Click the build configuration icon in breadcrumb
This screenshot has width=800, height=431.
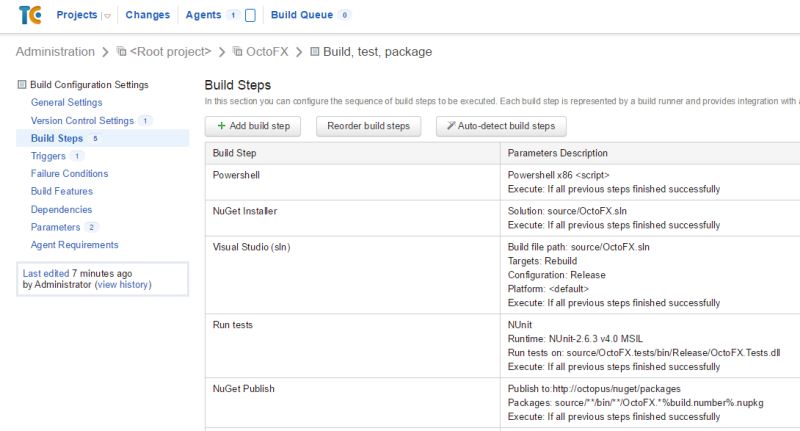coord(315,51)
